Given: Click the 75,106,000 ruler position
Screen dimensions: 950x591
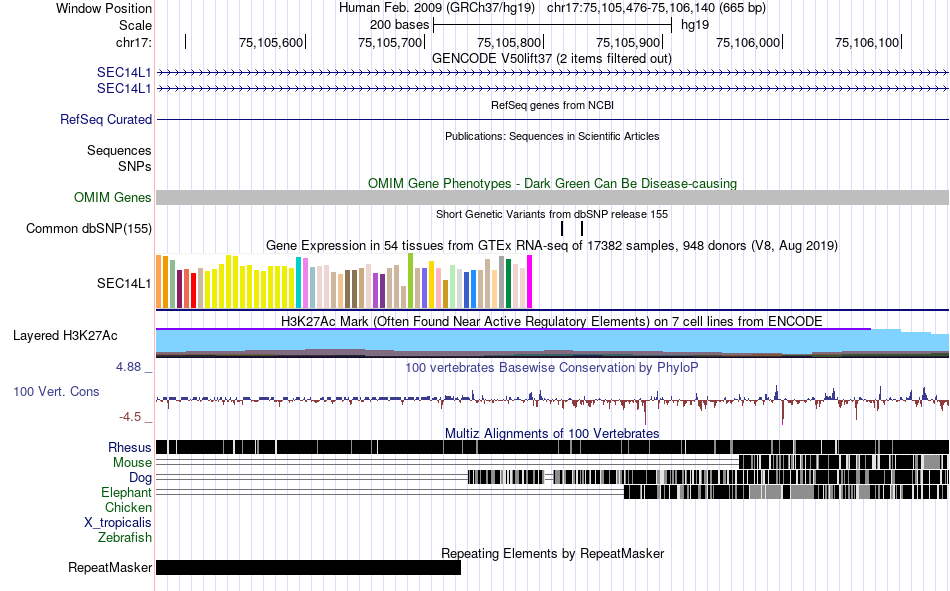Looking at the screenshot, I should (748, 42).
